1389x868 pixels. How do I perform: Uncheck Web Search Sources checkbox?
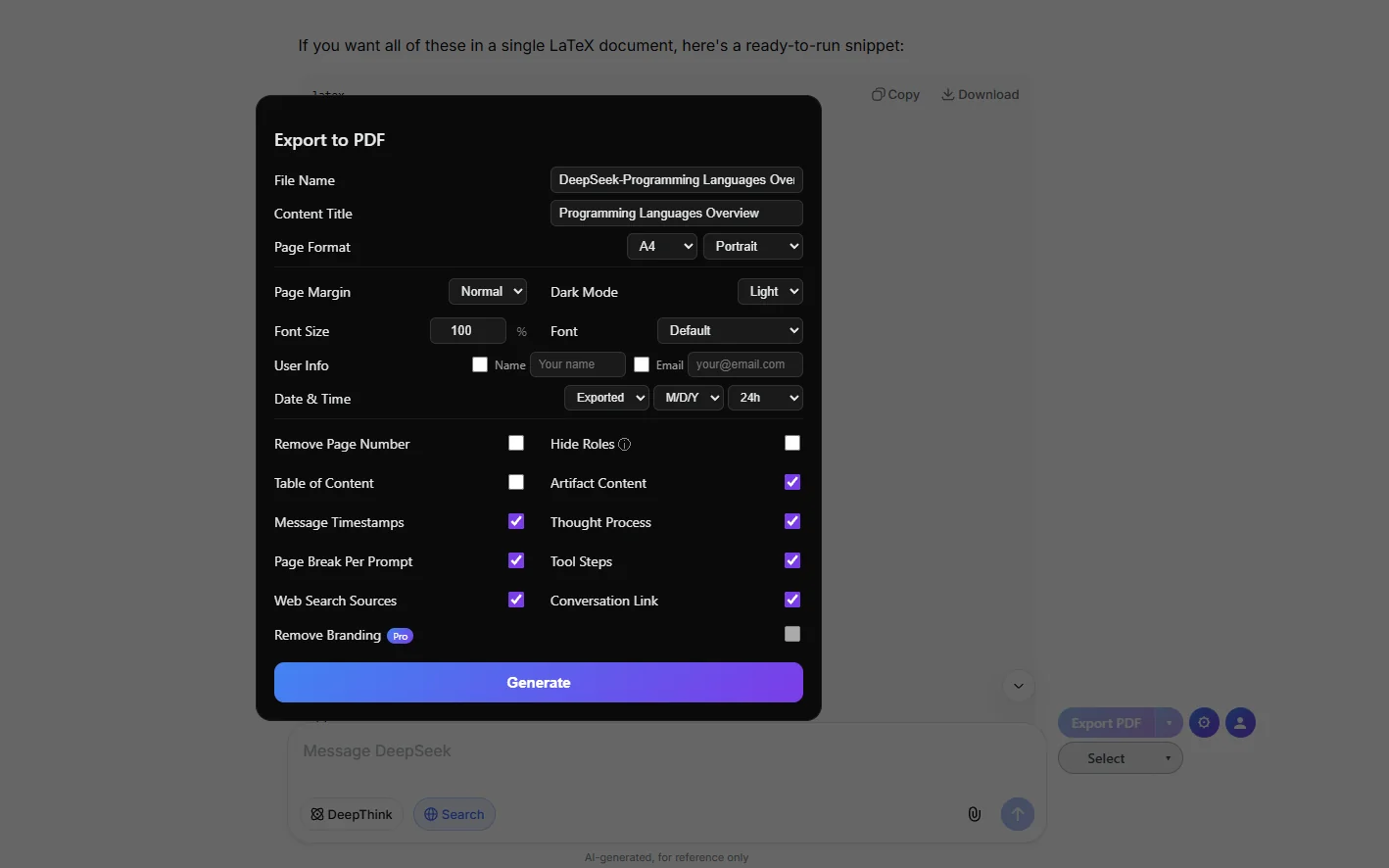coord(516,600)
